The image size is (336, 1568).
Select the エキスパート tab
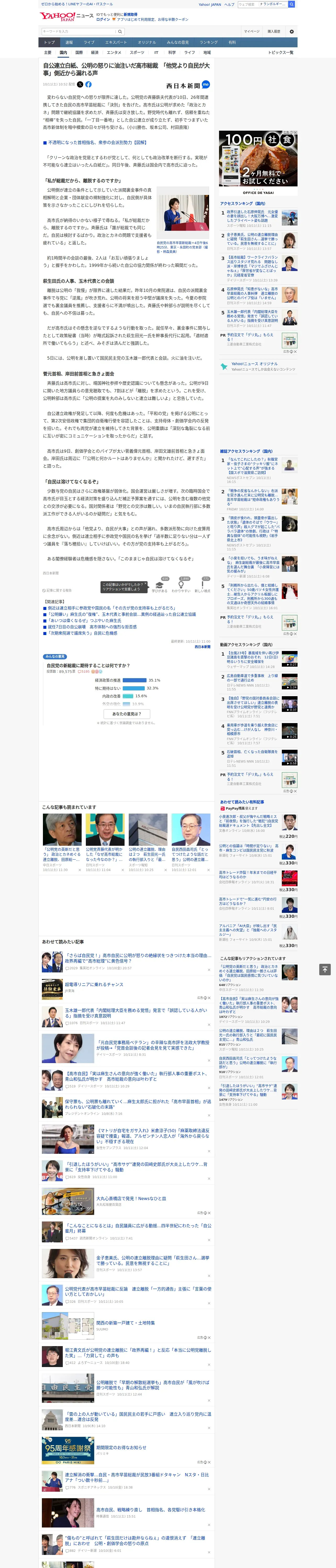(116, 43)
